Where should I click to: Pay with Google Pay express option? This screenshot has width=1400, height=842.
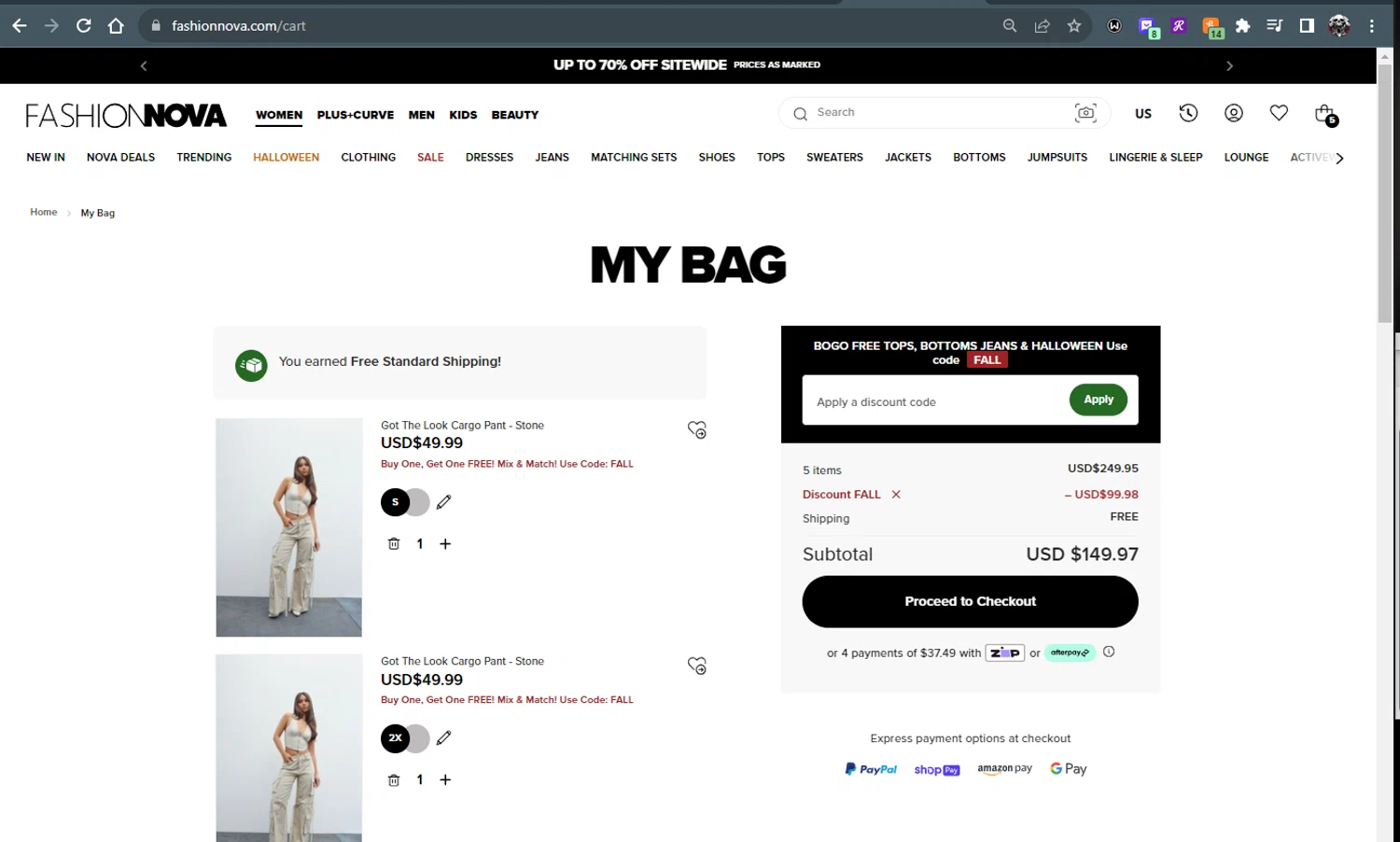coord(1069,769)
